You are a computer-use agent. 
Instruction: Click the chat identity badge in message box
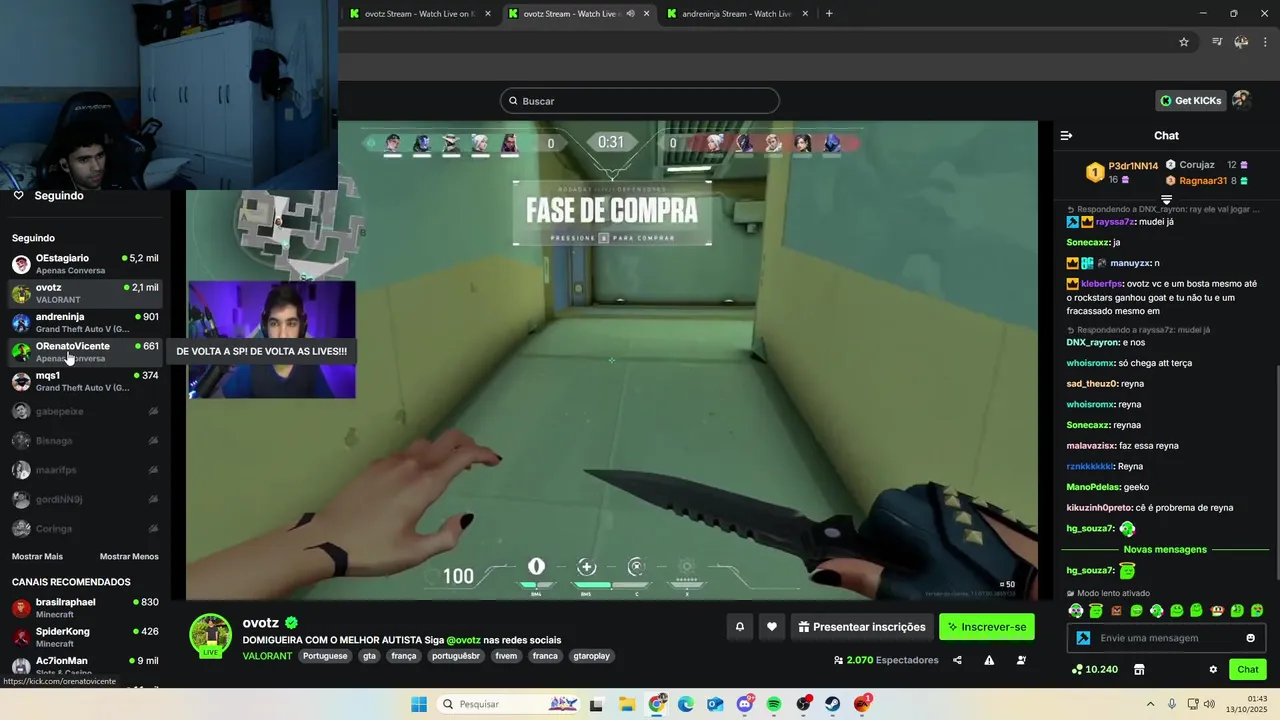point(1083,638)
